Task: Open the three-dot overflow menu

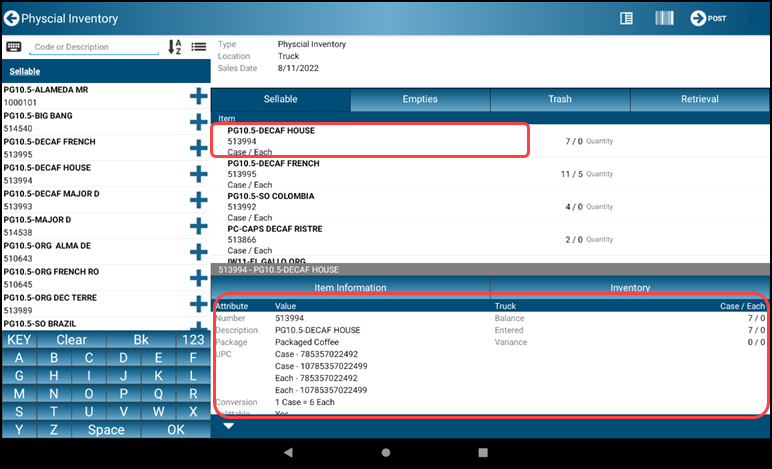Action: (x=751, y=19)
